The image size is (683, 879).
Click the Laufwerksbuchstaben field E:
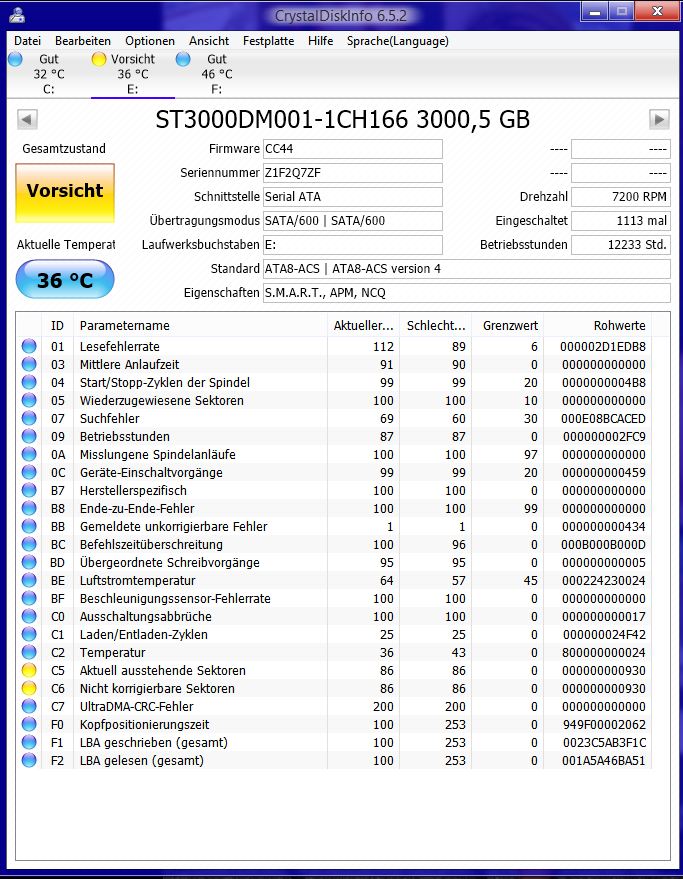[x=353, y=244]
